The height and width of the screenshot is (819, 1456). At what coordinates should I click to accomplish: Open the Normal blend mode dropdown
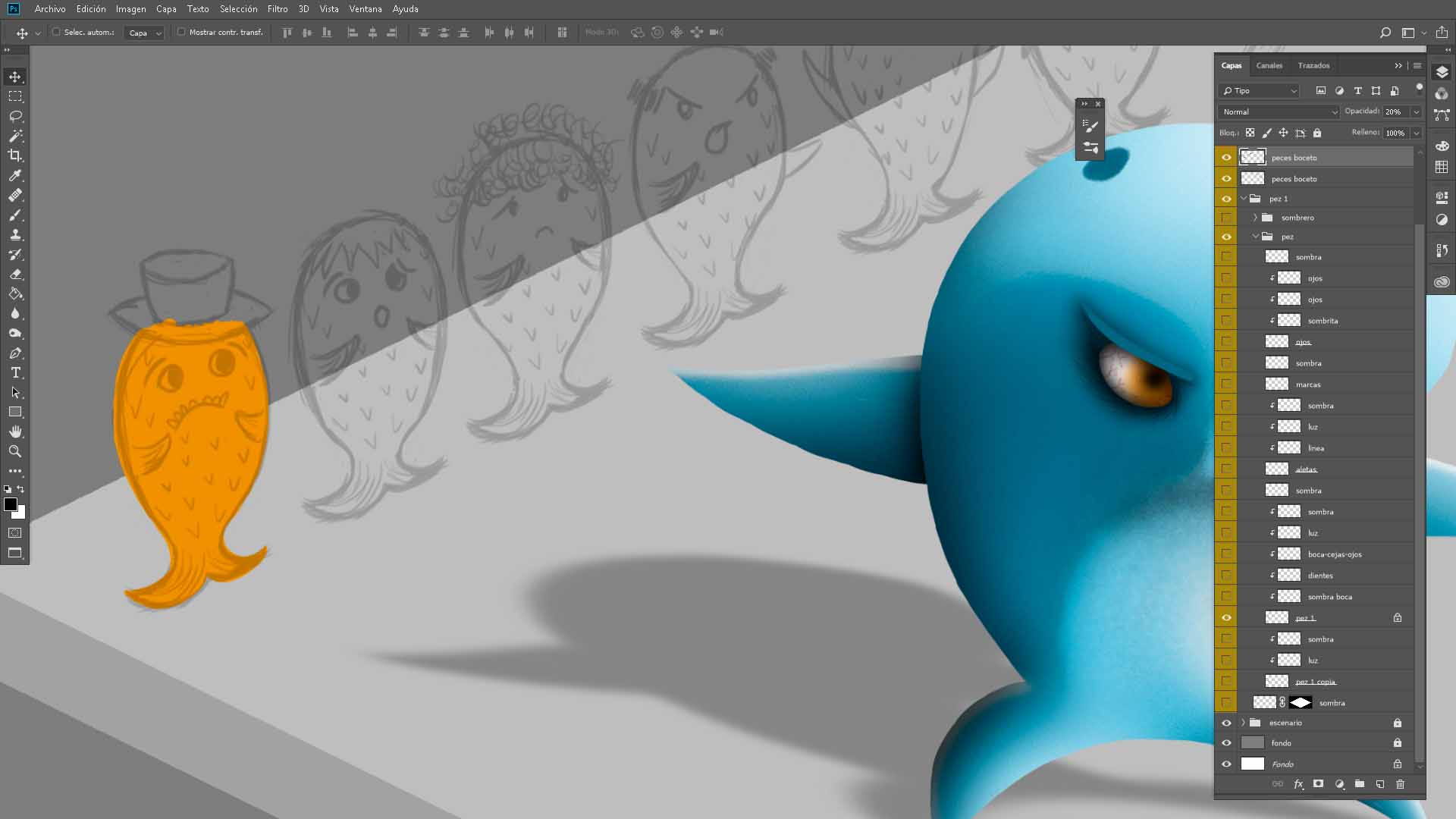1279,111
